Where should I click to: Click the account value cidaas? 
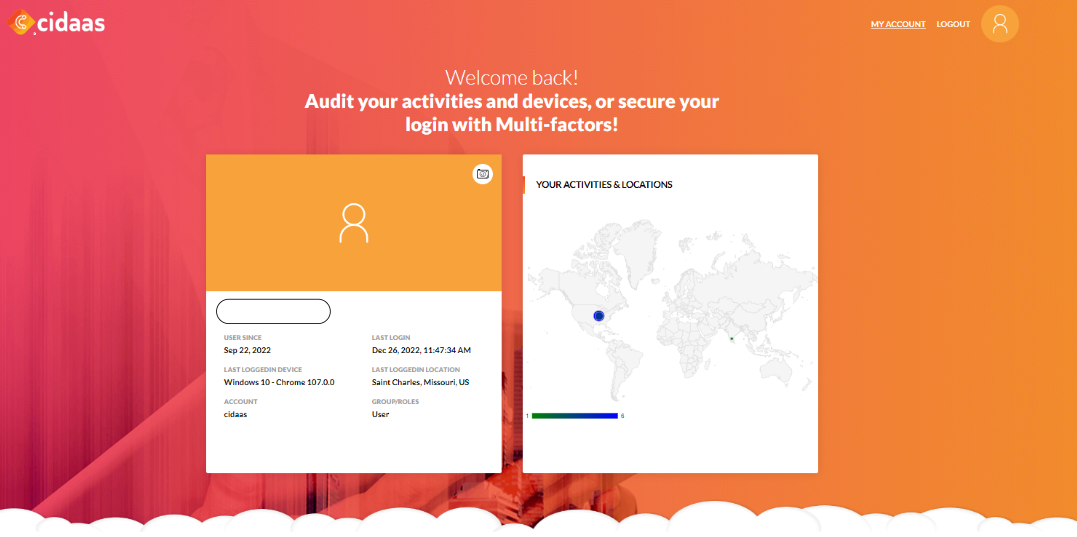click(x=235, y=414)
